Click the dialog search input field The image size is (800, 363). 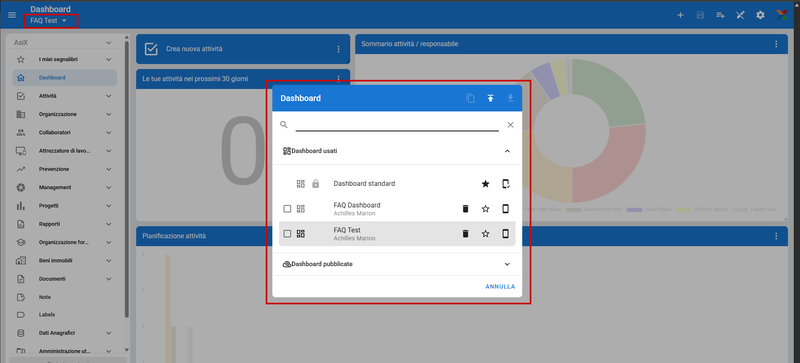tap(397, 125)
